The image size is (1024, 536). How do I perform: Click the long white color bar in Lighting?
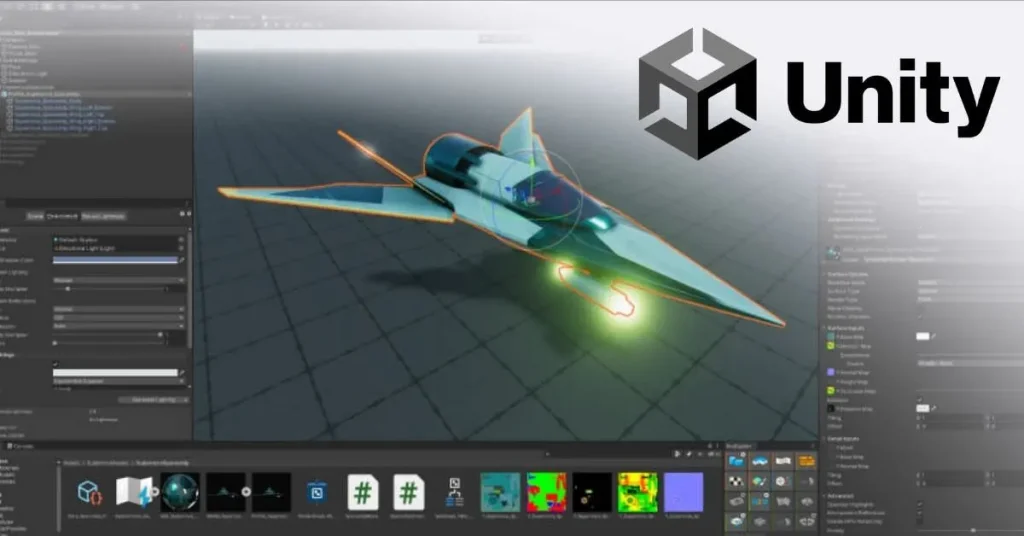[115, 373]
